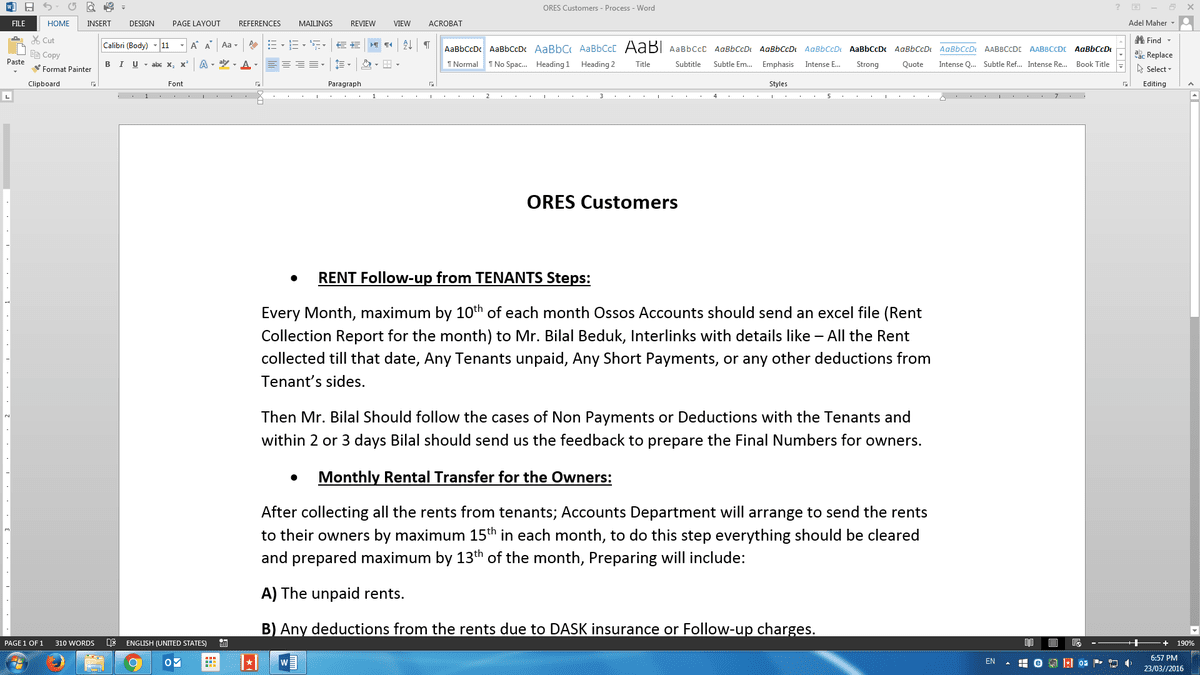Toggle Bold formatting
Image resolution: width=1200 pixels, height=675 pixels.
click(107, 65)
